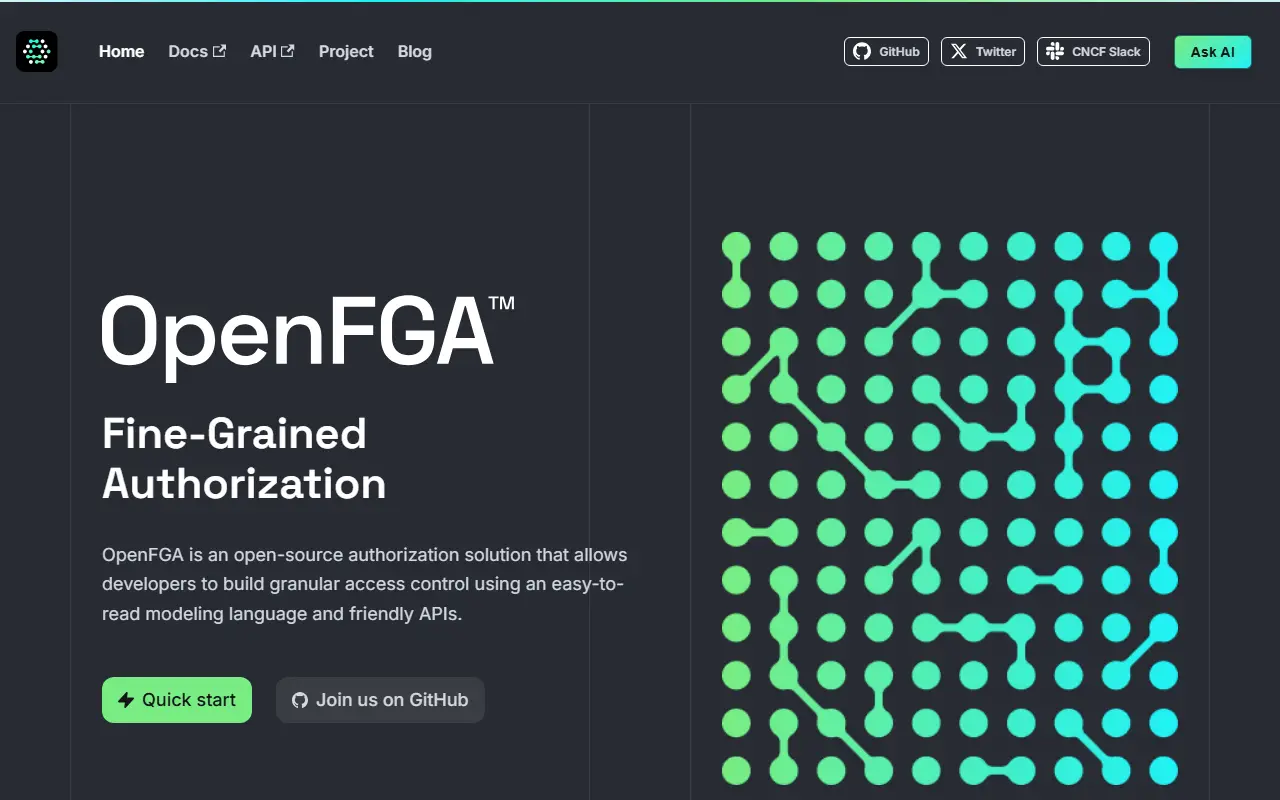Click the green dot-grid hero graphic
Image resolution: width=1280 pixels, height=800 pixels.
pos(950,508)
